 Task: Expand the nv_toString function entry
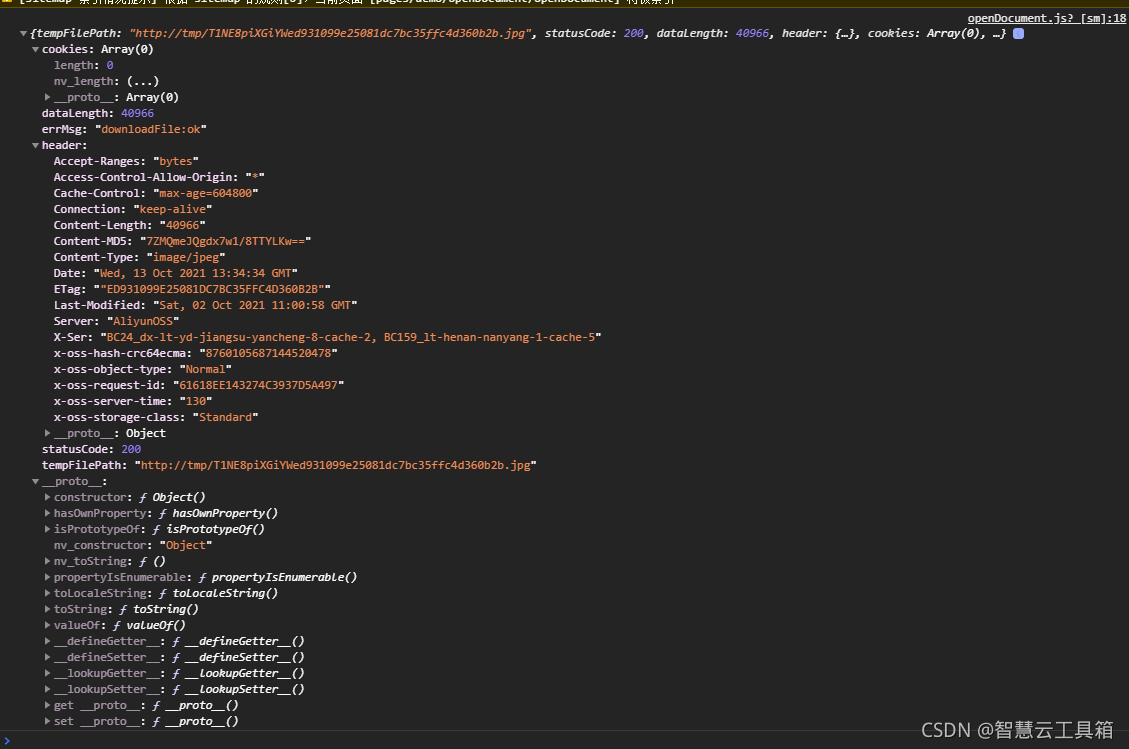coord(48,561)
